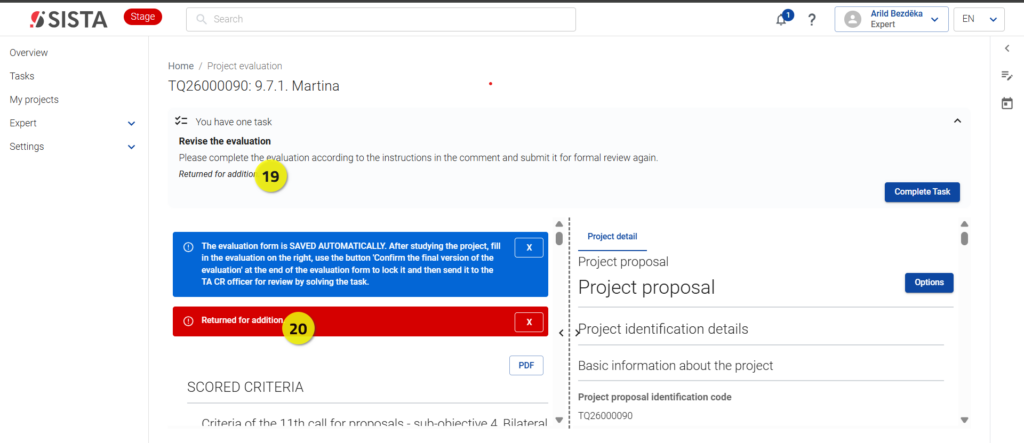Open the edit notes icon in right sidebar
This screenshot has width=1024, height=443.
point(1007,76)
